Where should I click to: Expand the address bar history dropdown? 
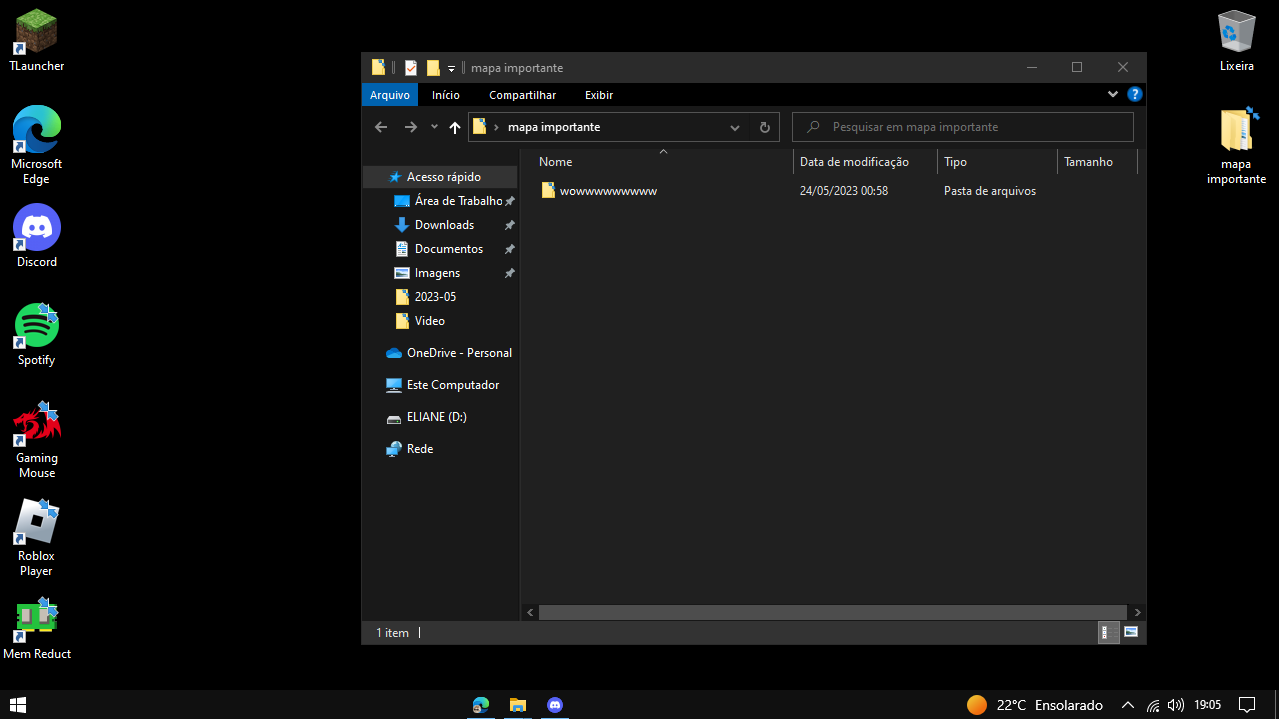(735, 127)
